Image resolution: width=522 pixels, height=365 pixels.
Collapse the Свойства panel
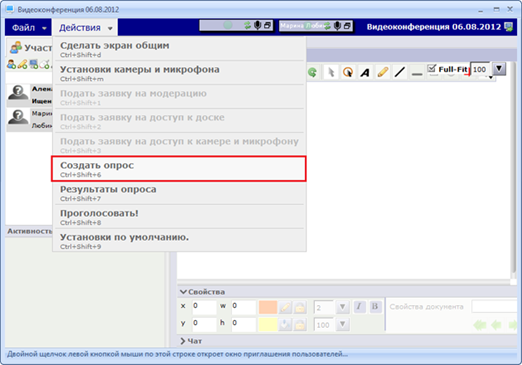click(183, 292)
